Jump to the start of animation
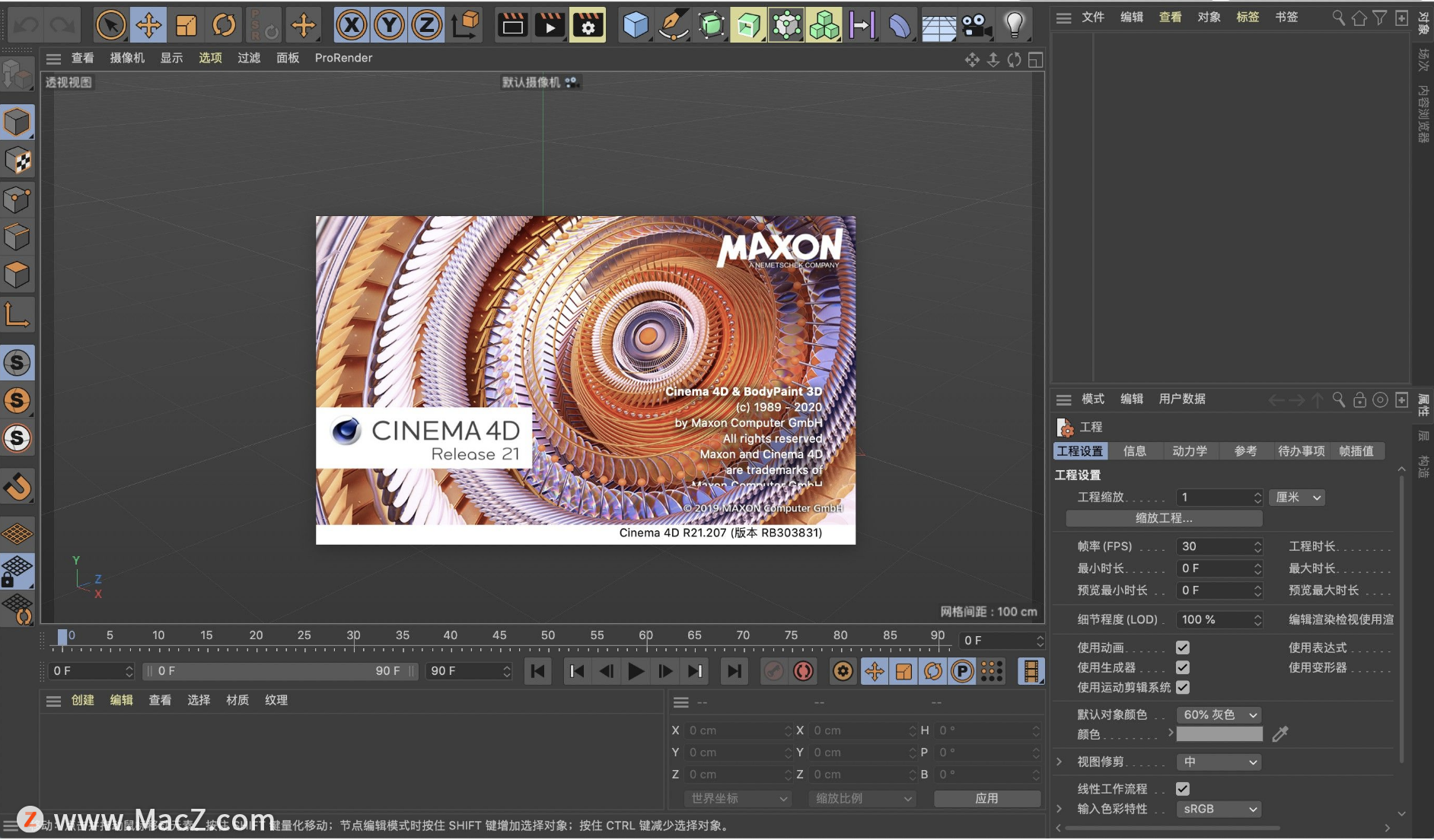The width and height of the screenshot is (1434, 840). (537, 671)
